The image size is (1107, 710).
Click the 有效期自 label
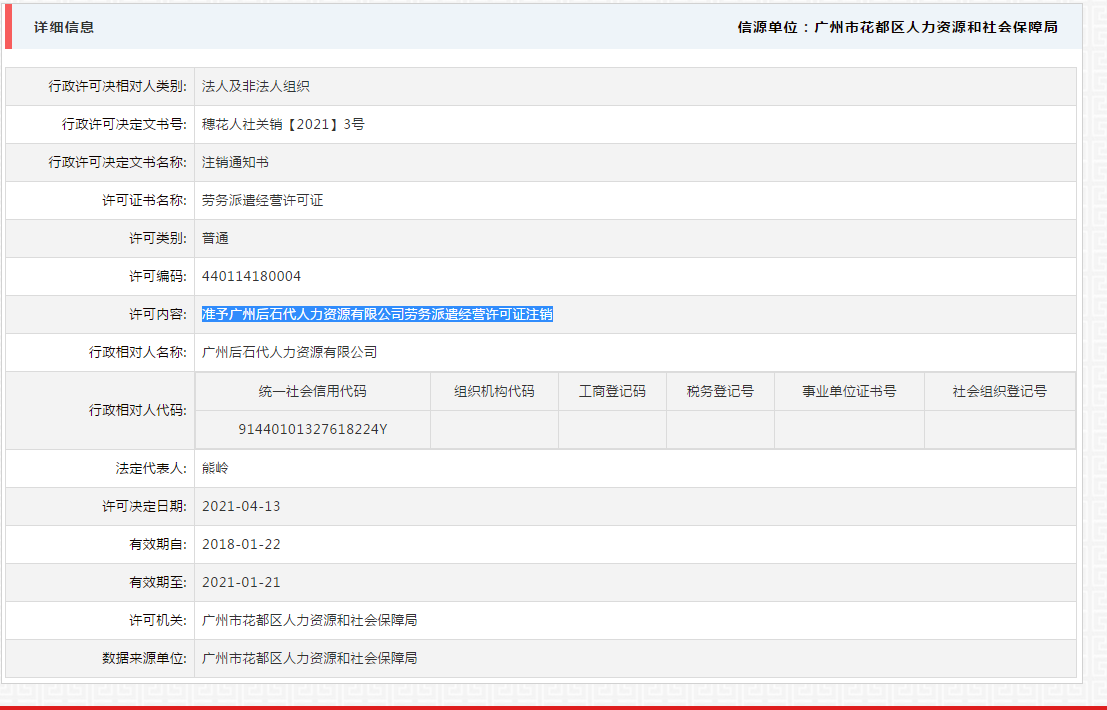(x=157, y=545)
